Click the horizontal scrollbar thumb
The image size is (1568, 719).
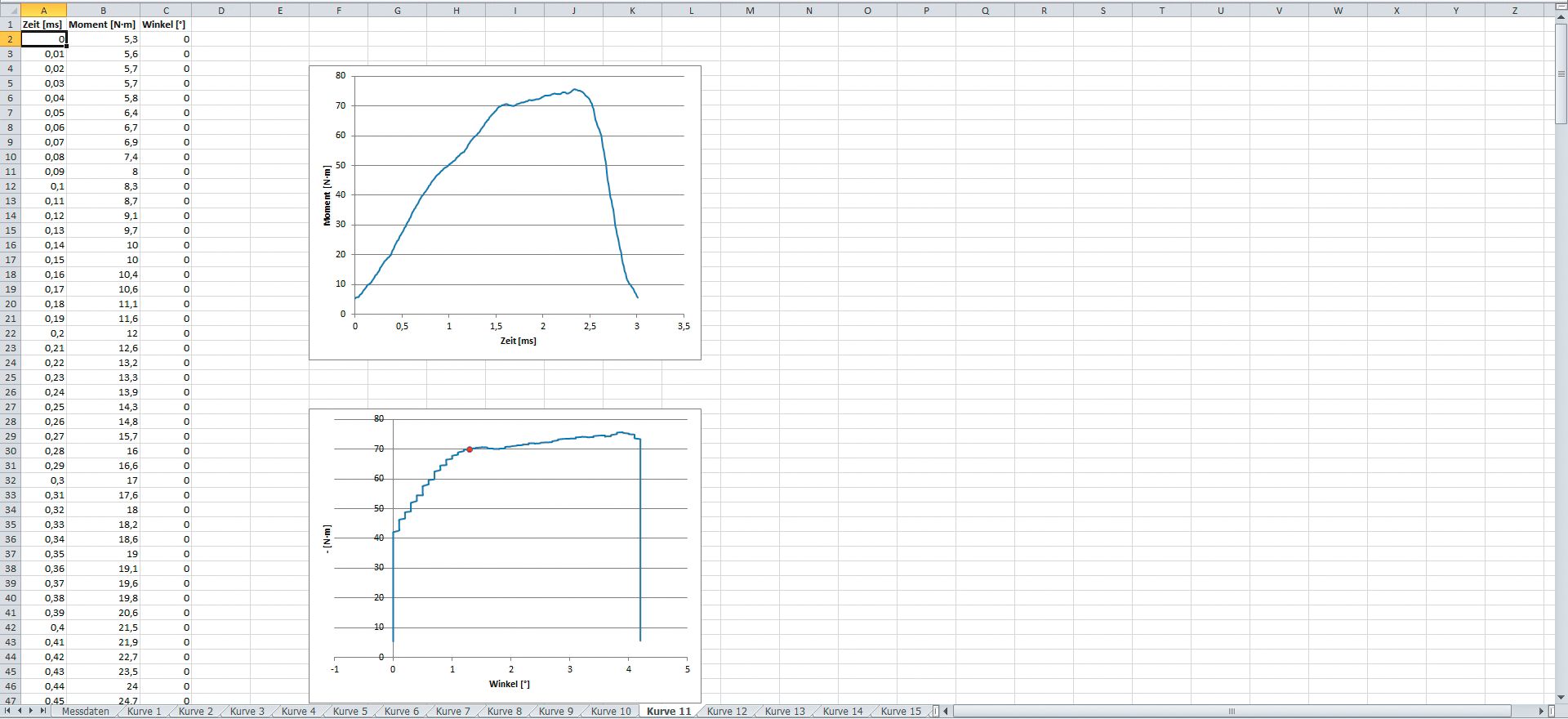1232,712
